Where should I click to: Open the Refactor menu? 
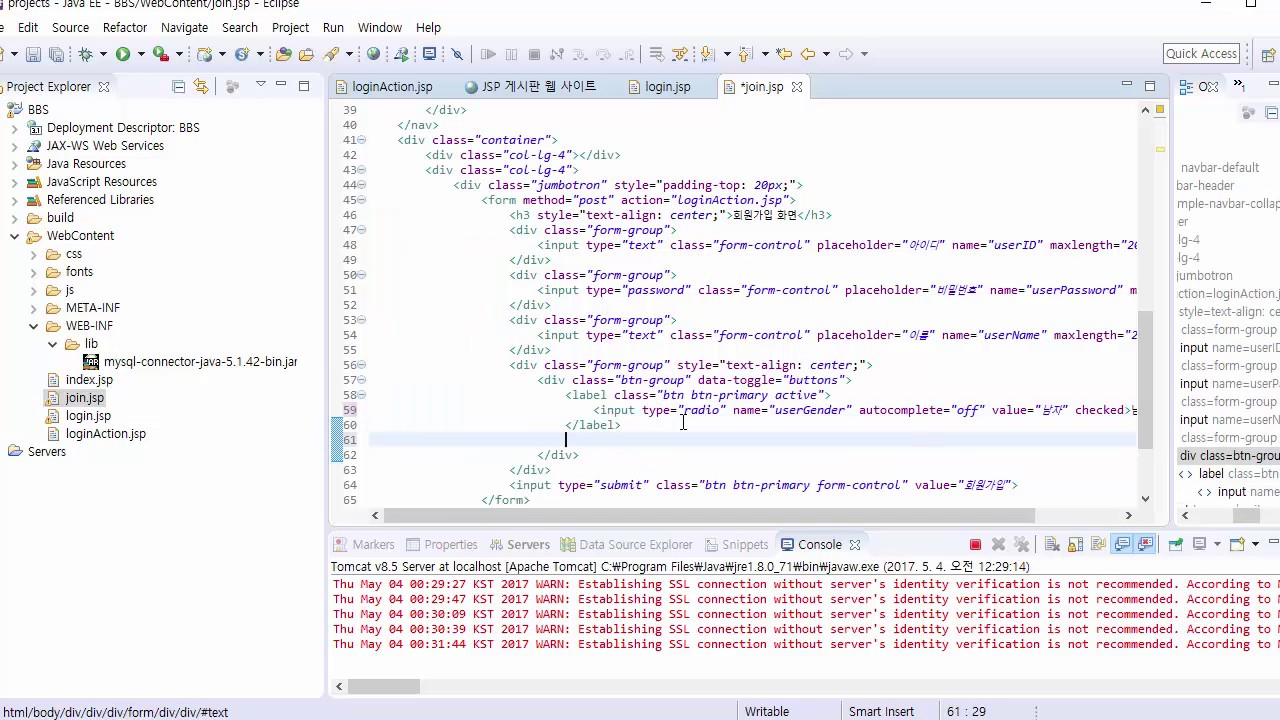[125, 27]
